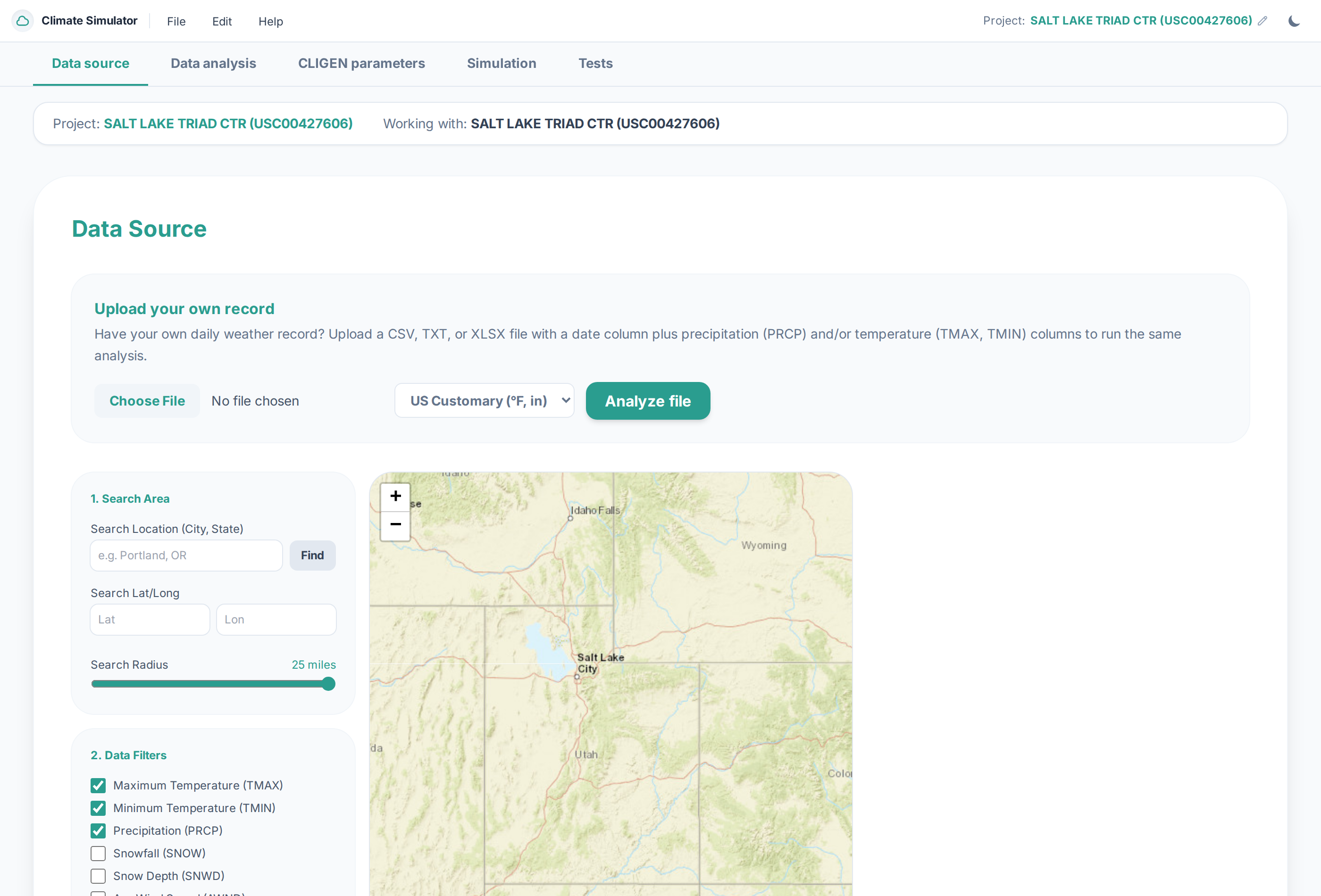1321x896 pixels.
Task: Click the Choose File button
Action: (147, 401)
